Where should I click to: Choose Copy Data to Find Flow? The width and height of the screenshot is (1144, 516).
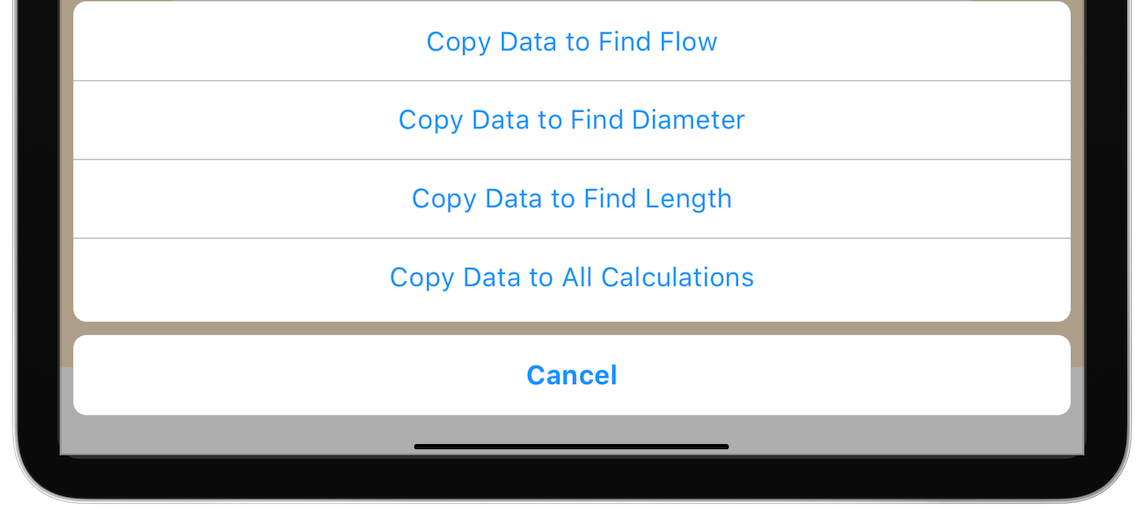(571, 41)
